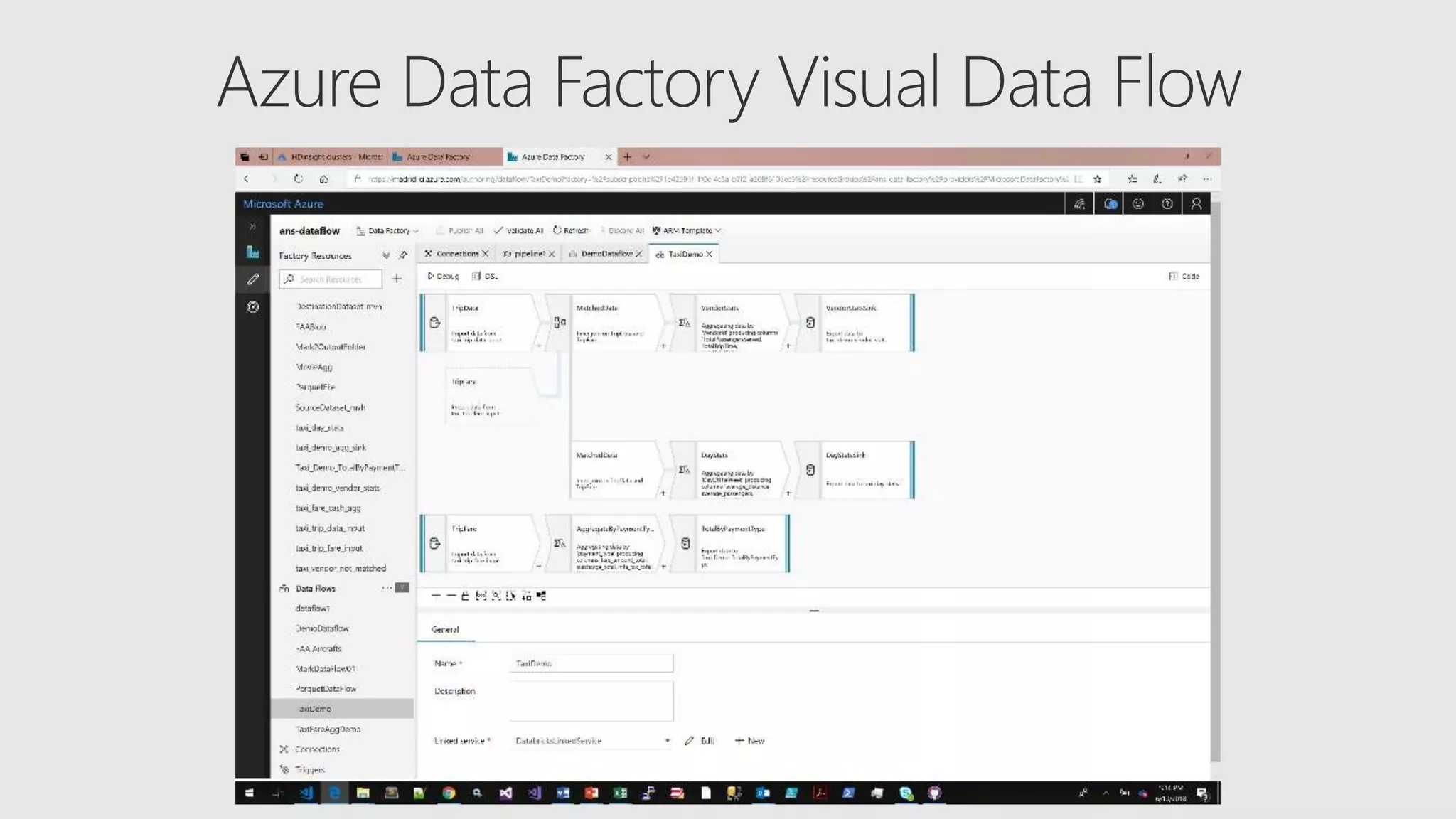The width and height of the screenshot is (1456, 819).
Task: Open Excel from the taskbar
Action: point(620,793)
